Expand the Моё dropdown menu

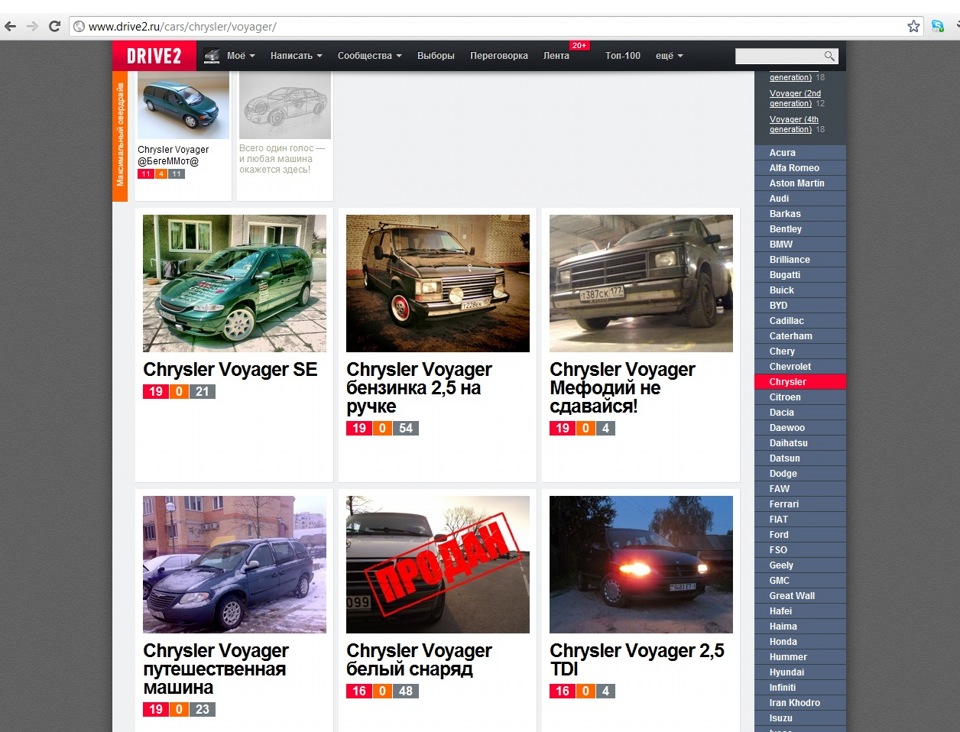(241, 56)
